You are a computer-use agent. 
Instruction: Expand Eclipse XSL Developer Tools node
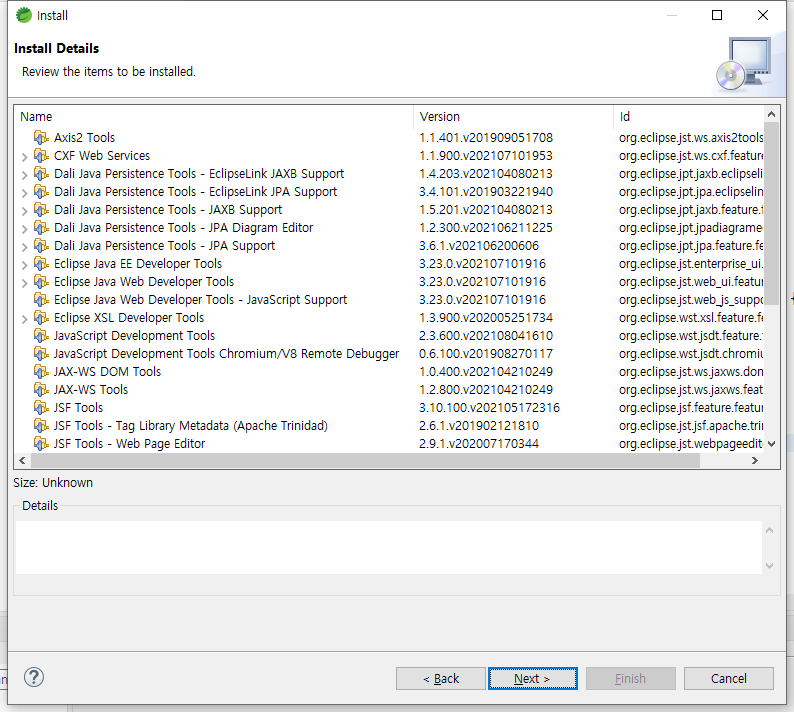coord(24,319)
